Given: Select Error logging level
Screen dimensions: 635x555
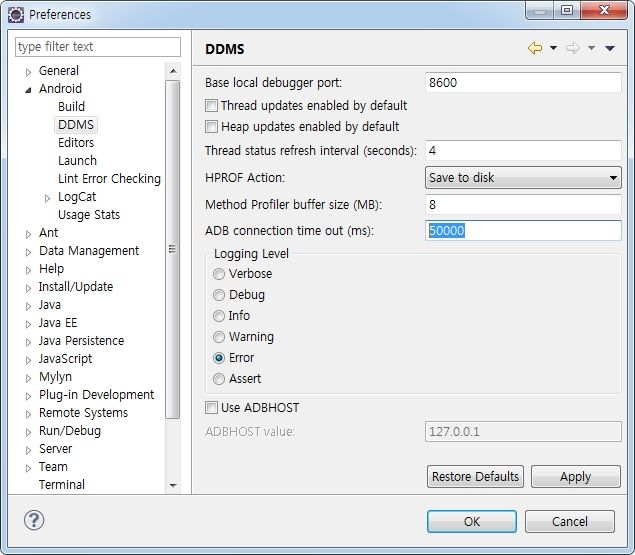Looking at the screenshot, I should pyautogui.click(x=219, y=358).
